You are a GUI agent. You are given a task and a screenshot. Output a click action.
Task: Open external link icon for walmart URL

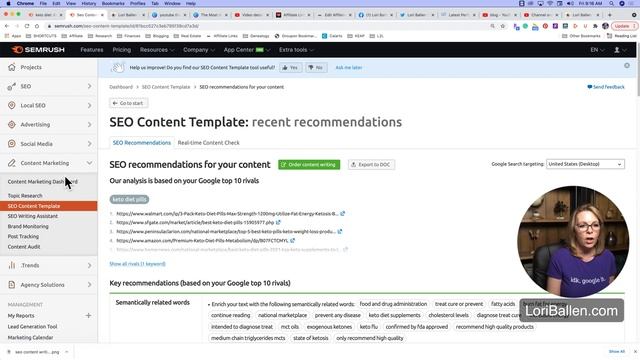[x=343, y=213]
